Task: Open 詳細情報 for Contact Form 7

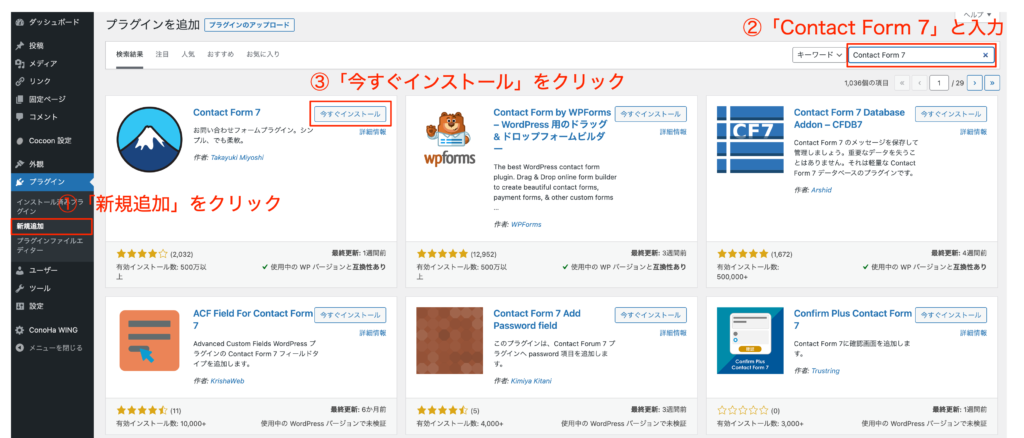Action: tap(372, 132)
